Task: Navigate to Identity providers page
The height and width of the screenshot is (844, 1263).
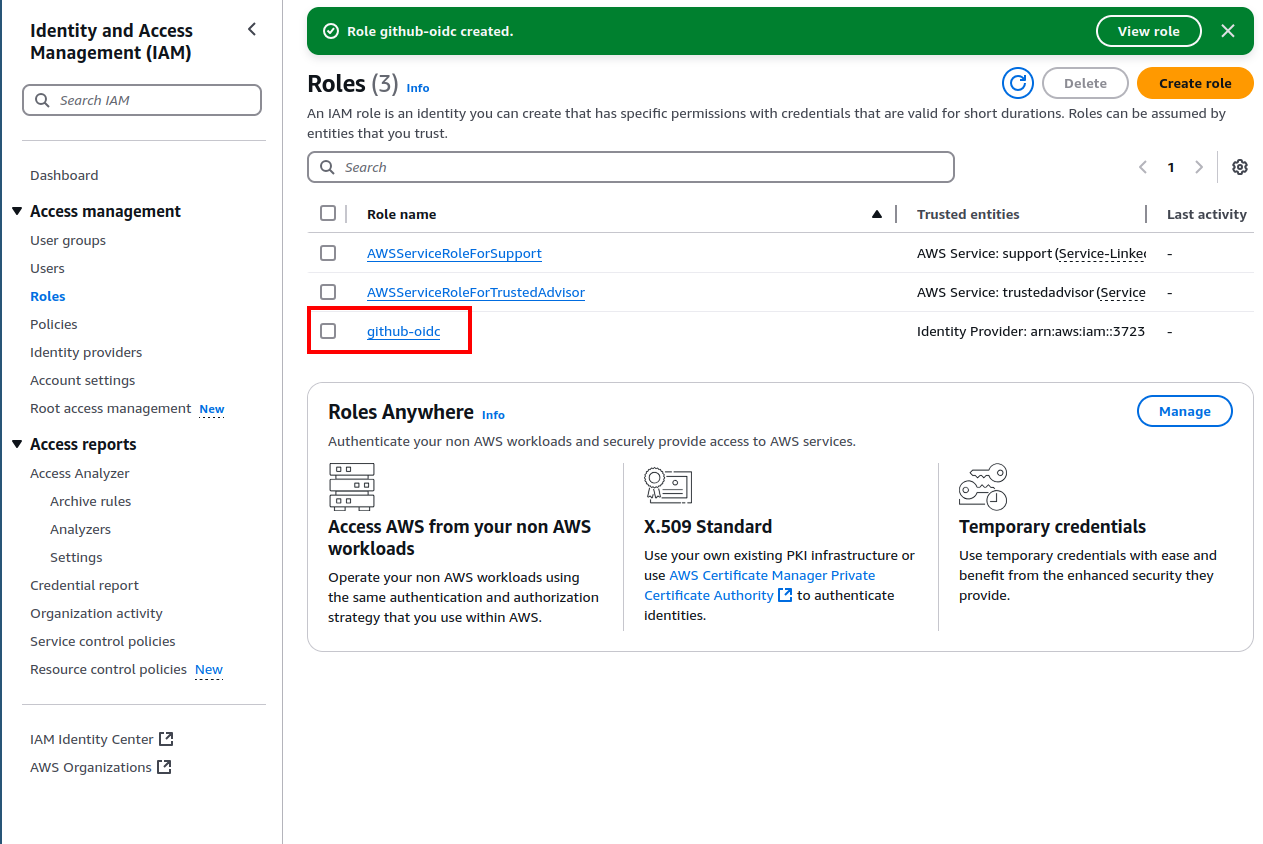Action: (86, 352)
